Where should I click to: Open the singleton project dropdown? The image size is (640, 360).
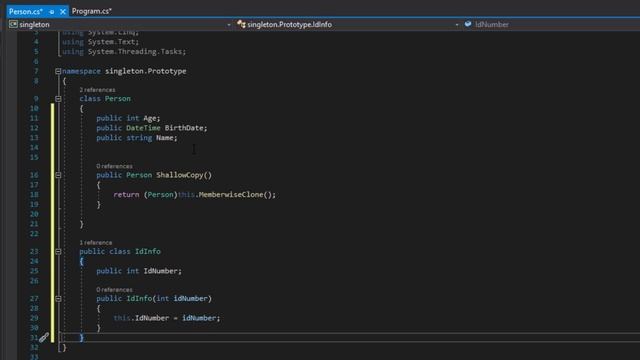[x=229, y=25]
